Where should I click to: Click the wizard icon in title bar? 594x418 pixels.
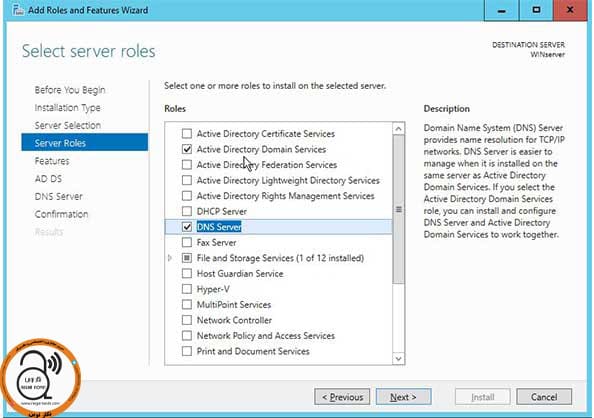click(17, 10)
